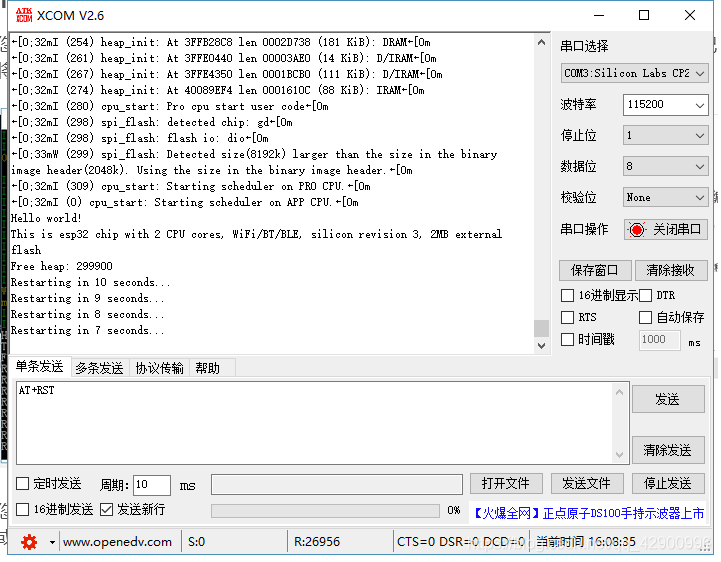Maximize the XCOM V2.6 window
Image resolution: width=721 pixels, height=562 pixels.
(x=644, y=15)
